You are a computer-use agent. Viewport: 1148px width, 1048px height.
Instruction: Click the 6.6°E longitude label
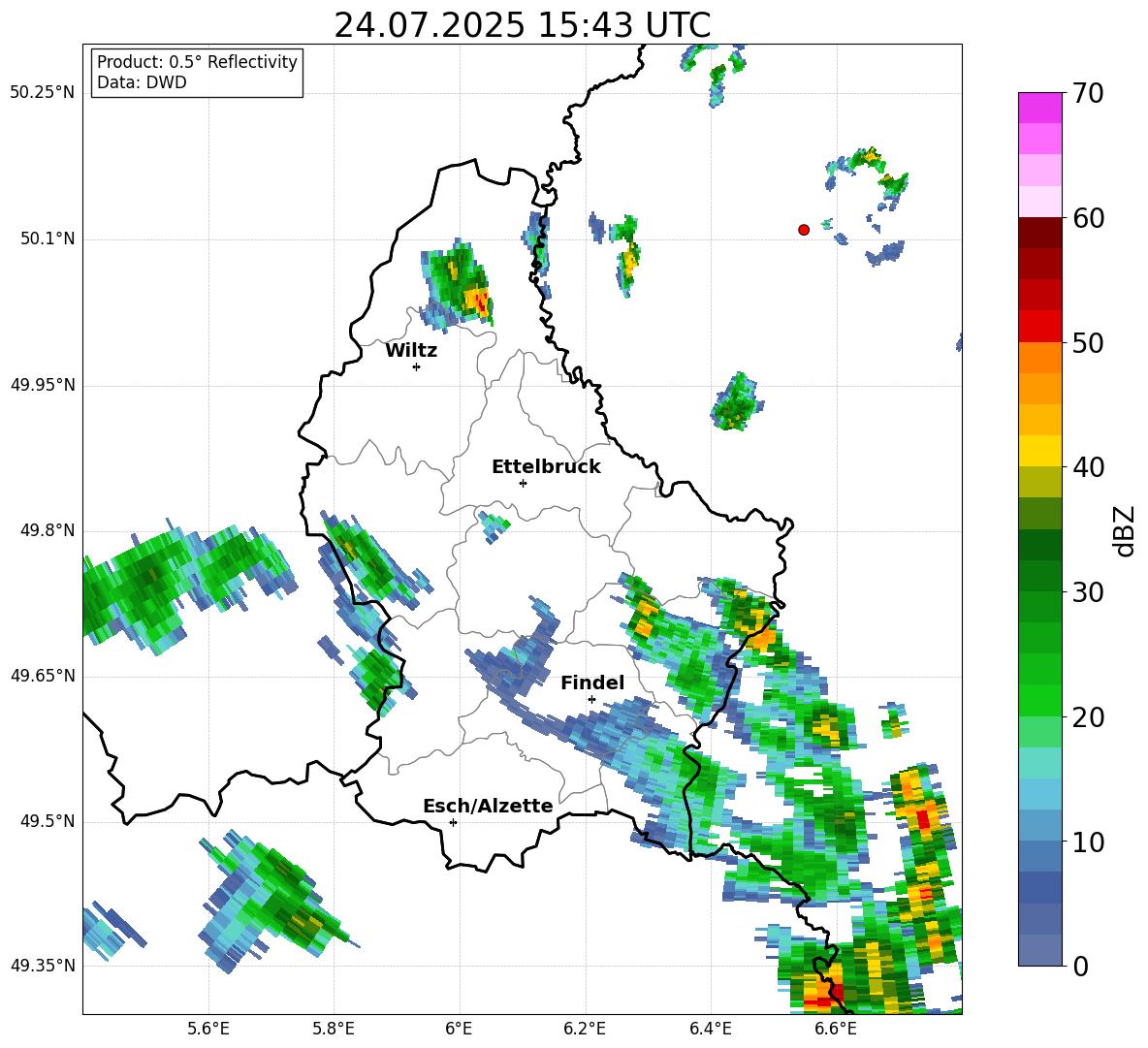836,1029
